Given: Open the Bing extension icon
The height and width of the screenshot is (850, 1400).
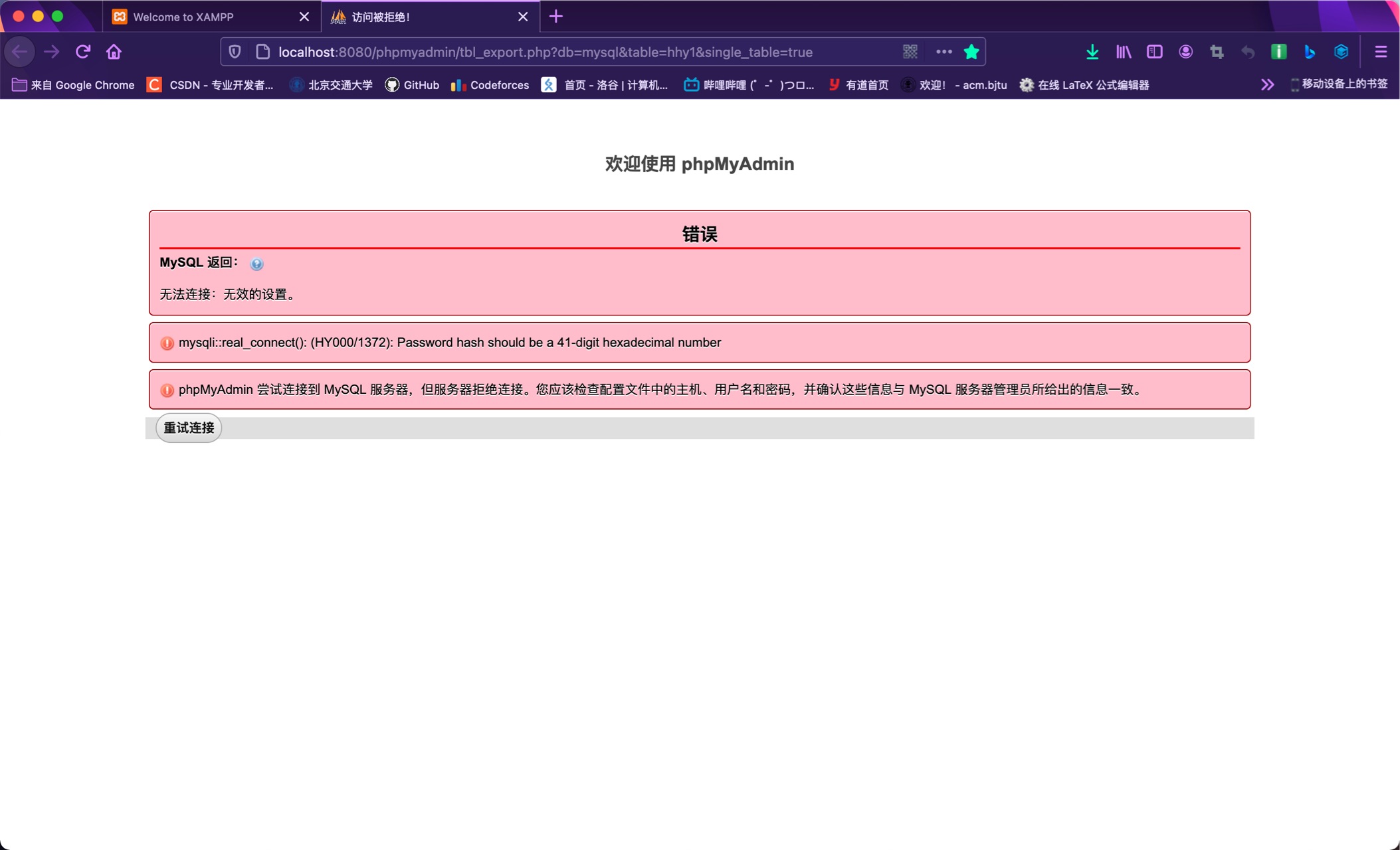Looking at the screenshot, I should [1310, 52].
